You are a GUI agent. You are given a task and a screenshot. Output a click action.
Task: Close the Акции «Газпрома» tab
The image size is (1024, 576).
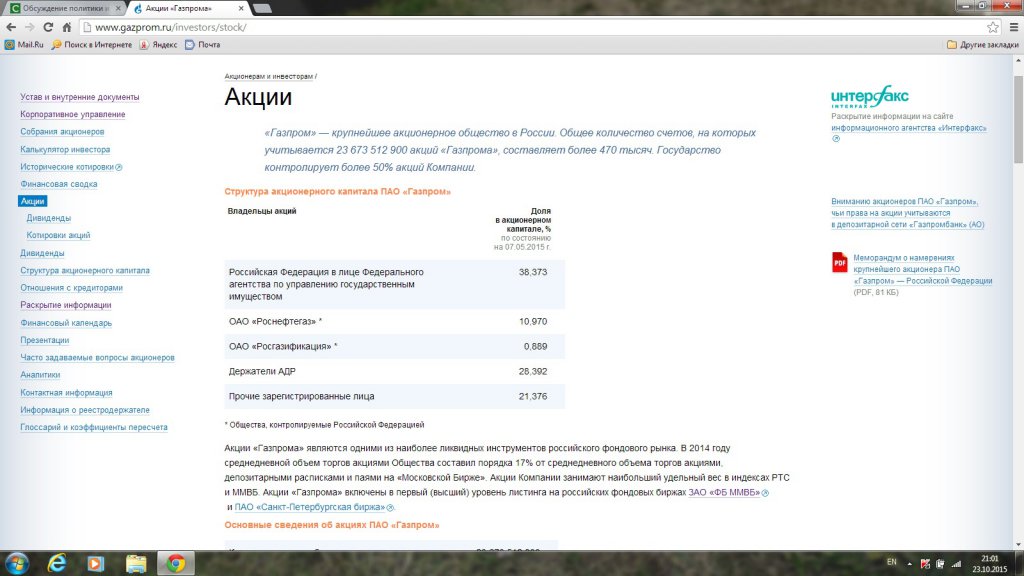[241, 8]
